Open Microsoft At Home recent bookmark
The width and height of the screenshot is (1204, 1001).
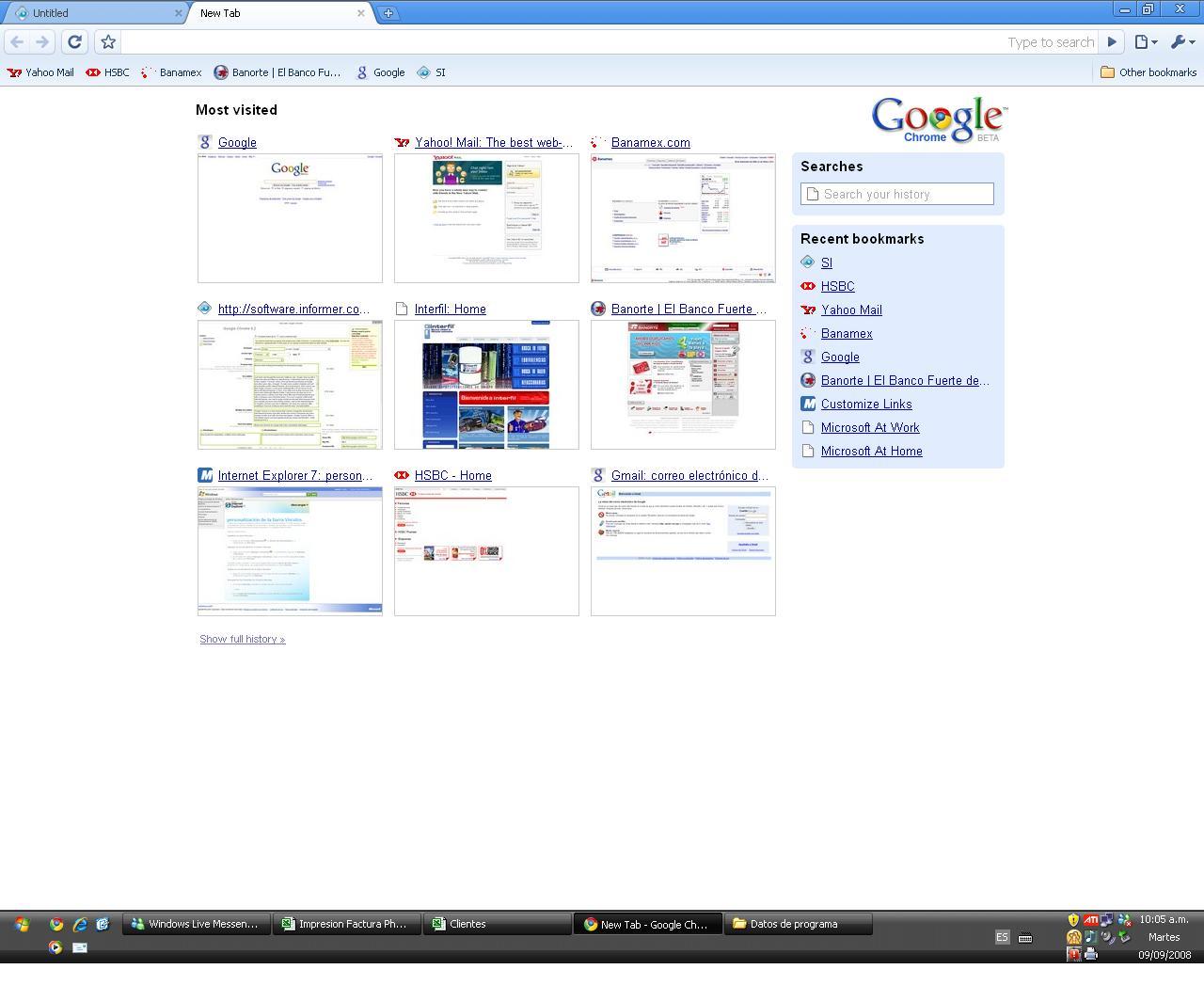pos(871,452)
